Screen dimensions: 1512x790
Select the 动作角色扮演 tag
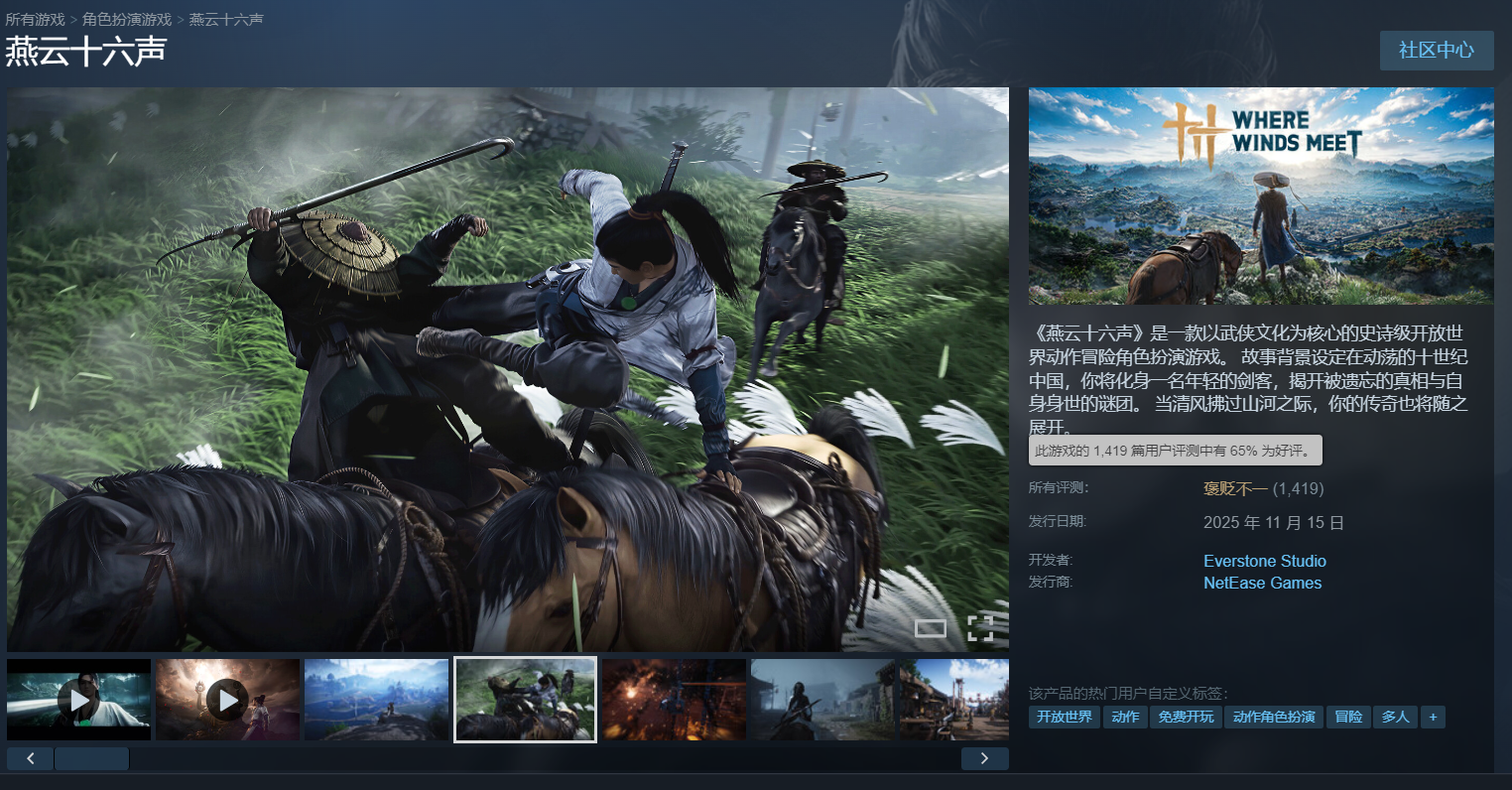1274,717
